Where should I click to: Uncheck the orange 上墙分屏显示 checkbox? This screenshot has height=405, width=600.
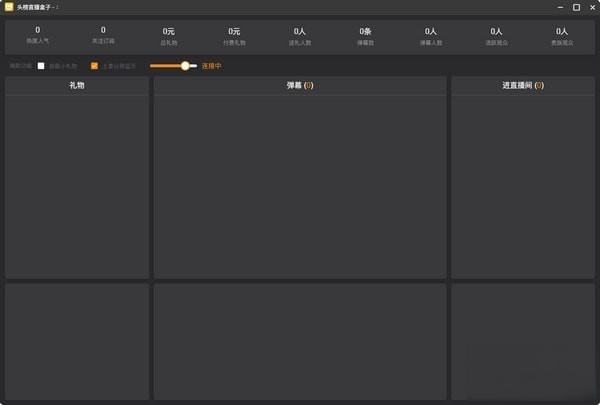click(94, 66)
